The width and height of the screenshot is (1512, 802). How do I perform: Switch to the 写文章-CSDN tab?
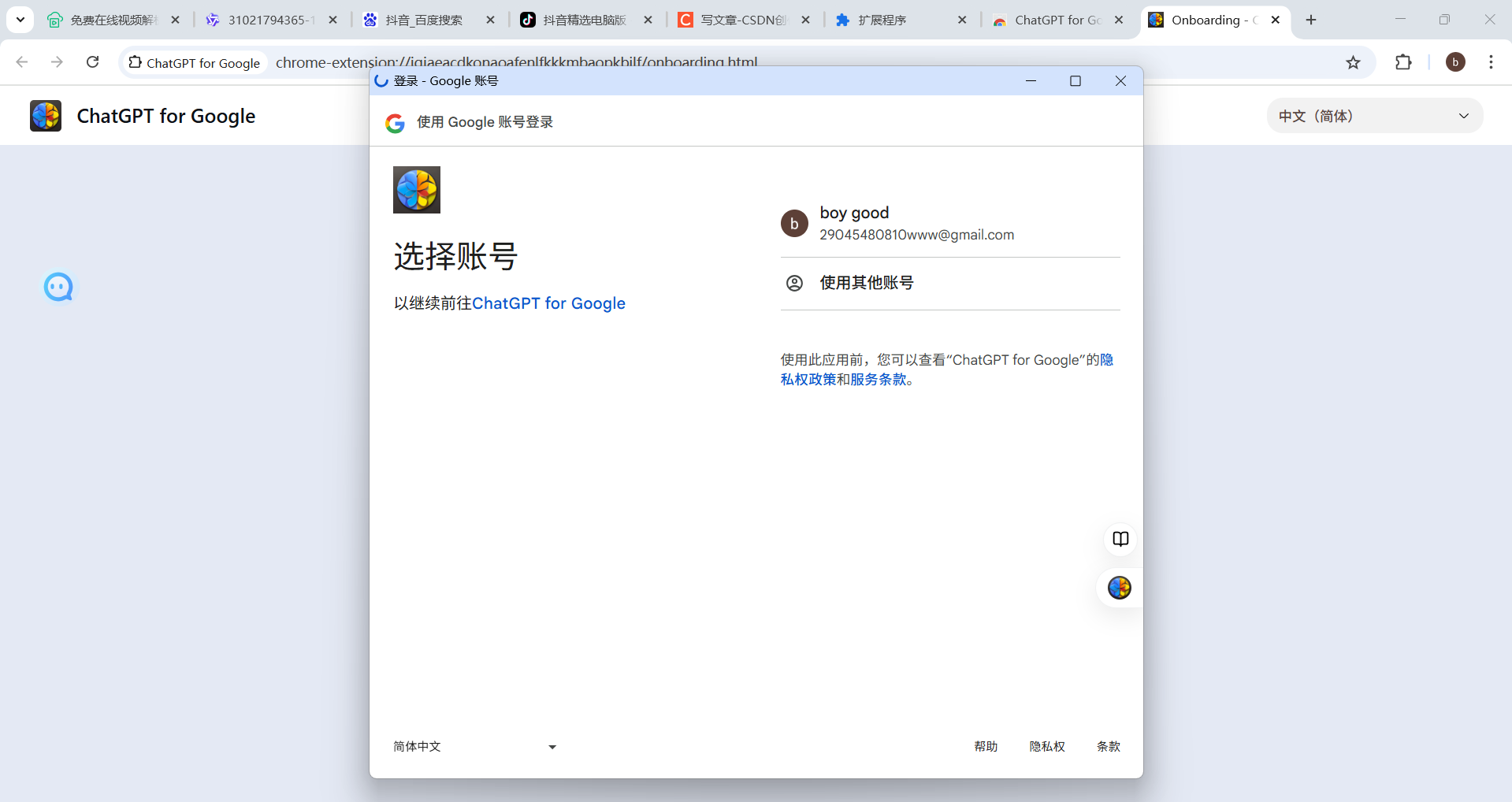pyautogui.click(x=745, y=20)
